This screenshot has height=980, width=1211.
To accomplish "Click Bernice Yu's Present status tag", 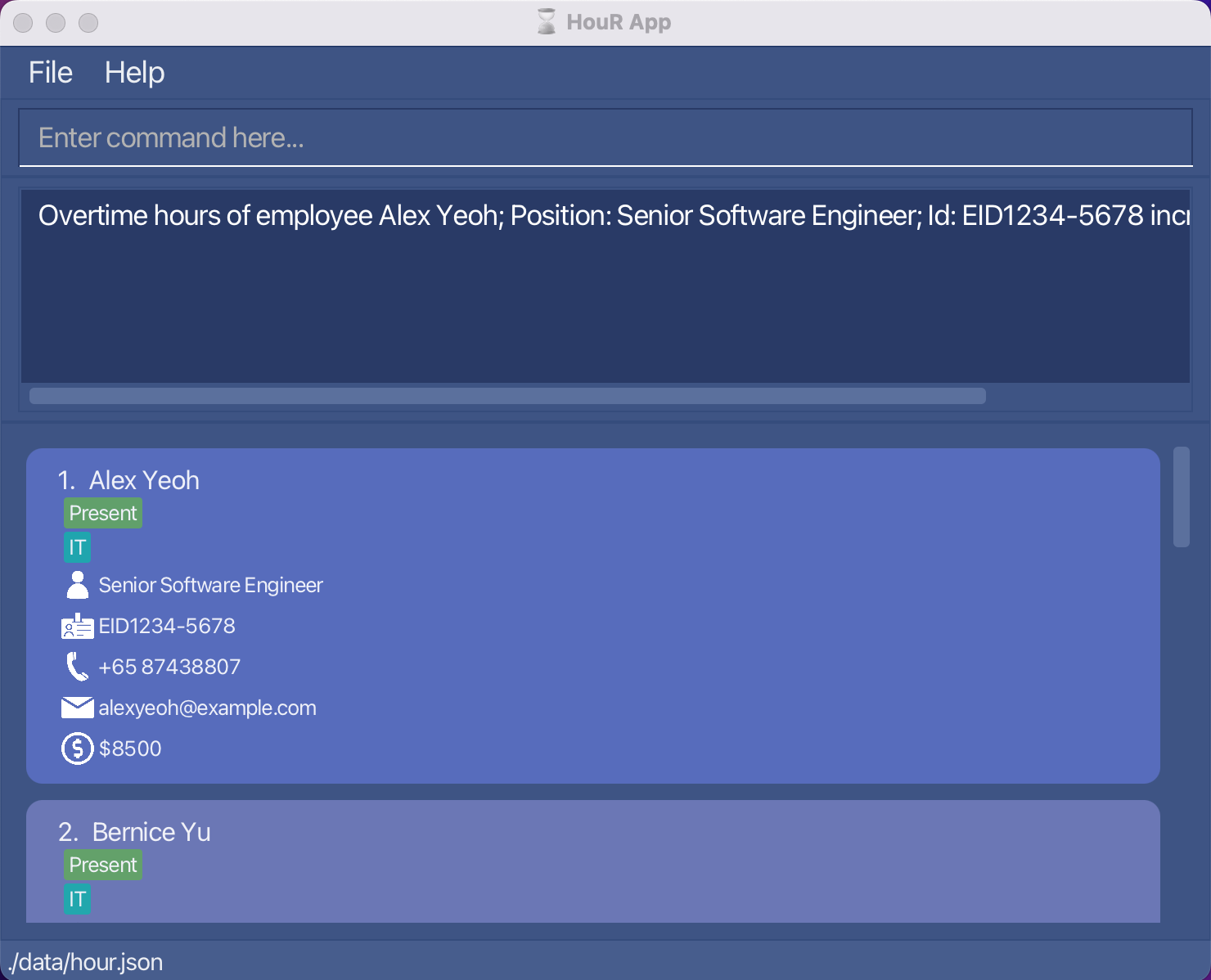I will click(x=103, y=865).
